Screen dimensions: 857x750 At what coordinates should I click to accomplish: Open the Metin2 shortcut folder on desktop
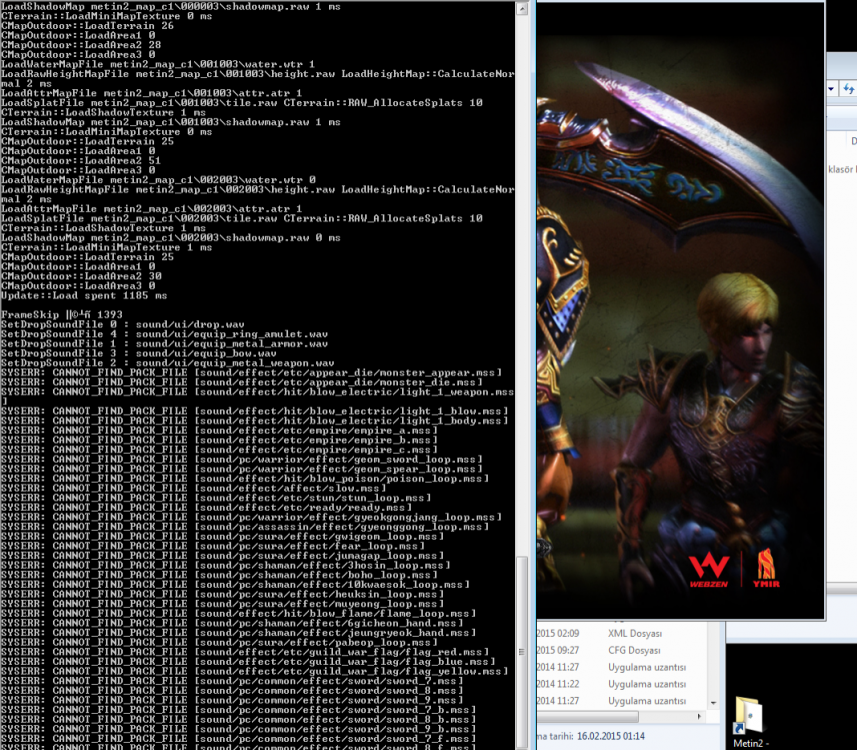point(749,722)
